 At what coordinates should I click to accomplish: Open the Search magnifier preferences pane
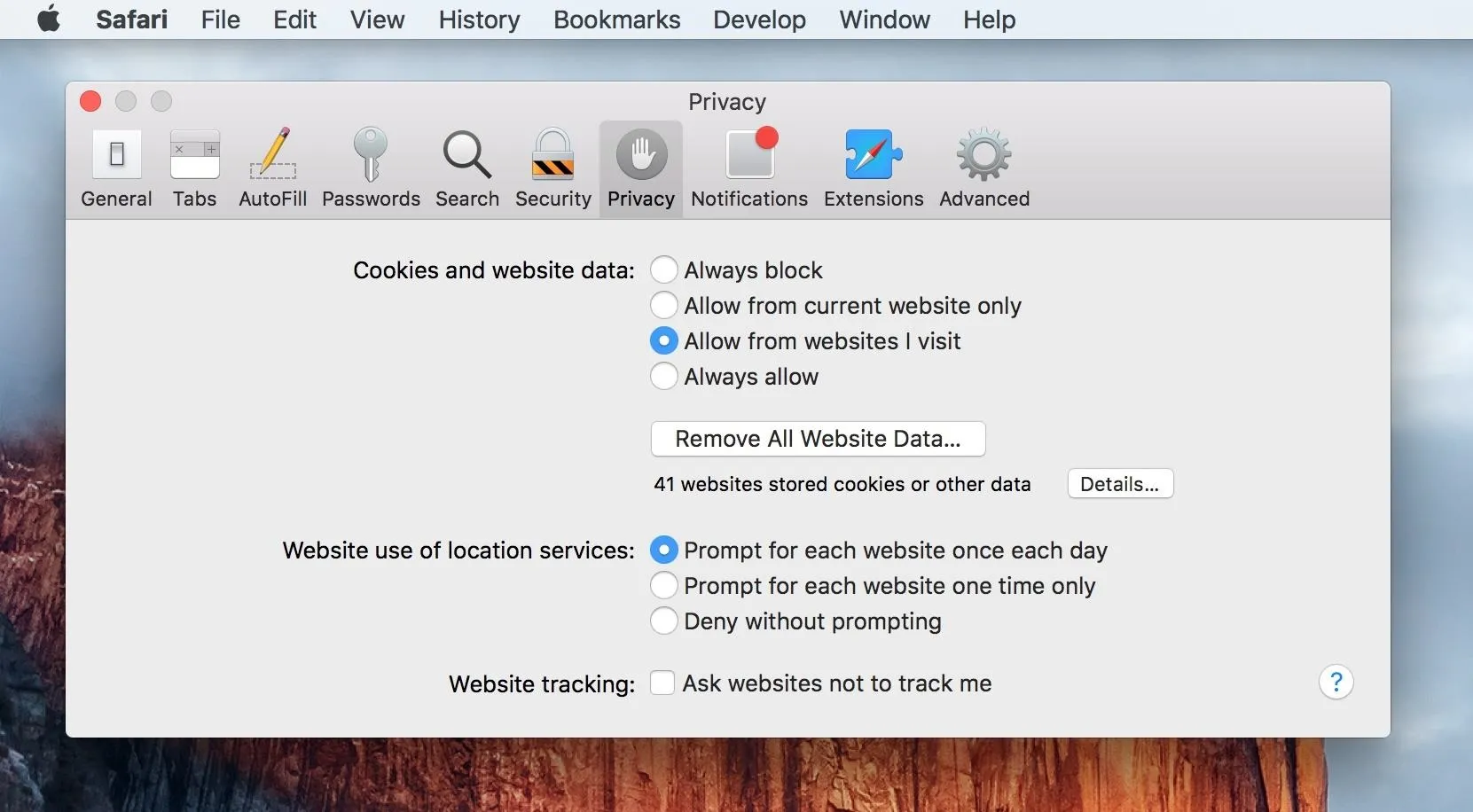[467, 169]
